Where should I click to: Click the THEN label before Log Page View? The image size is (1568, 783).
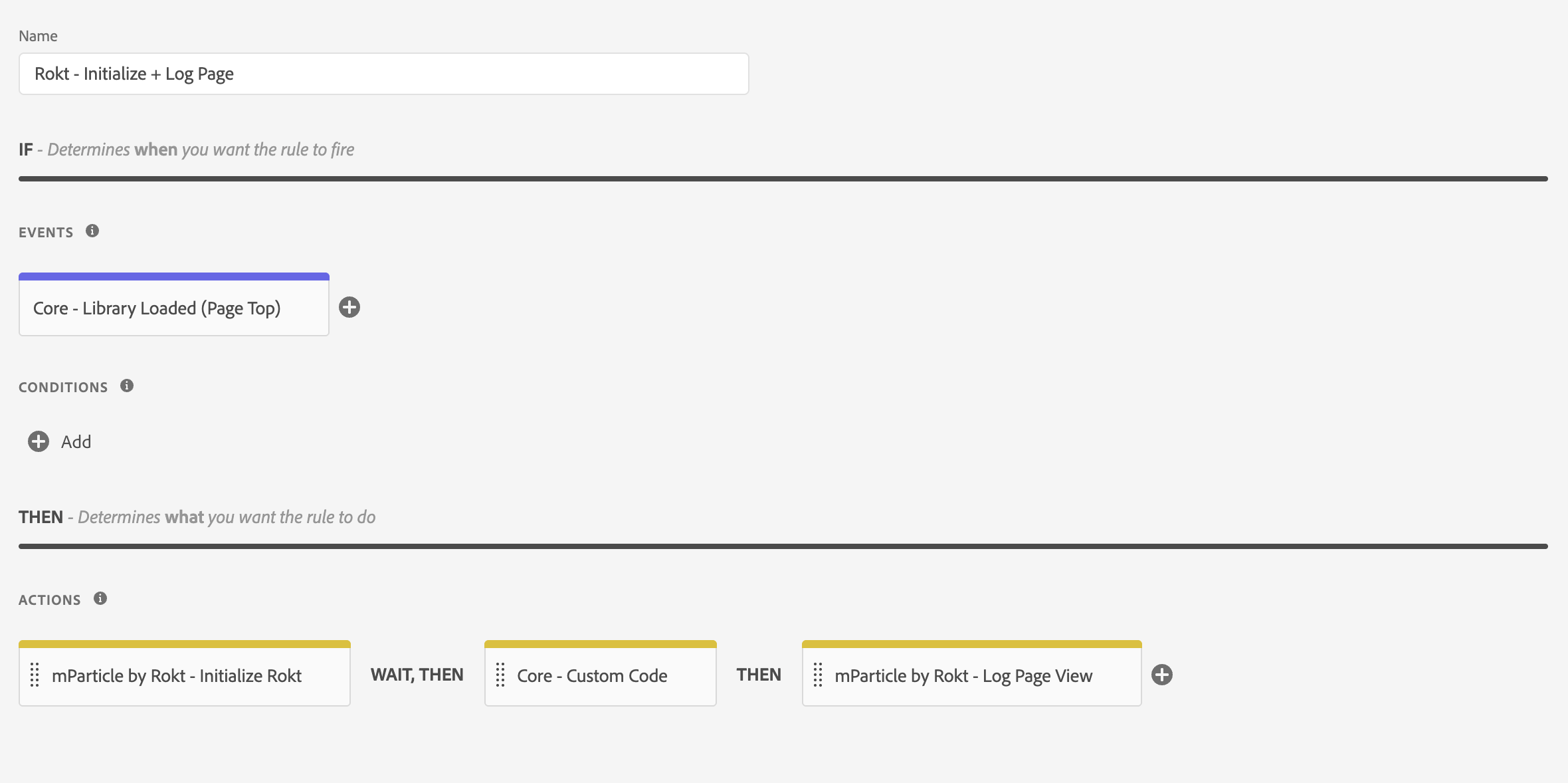(x=758, y=674)
